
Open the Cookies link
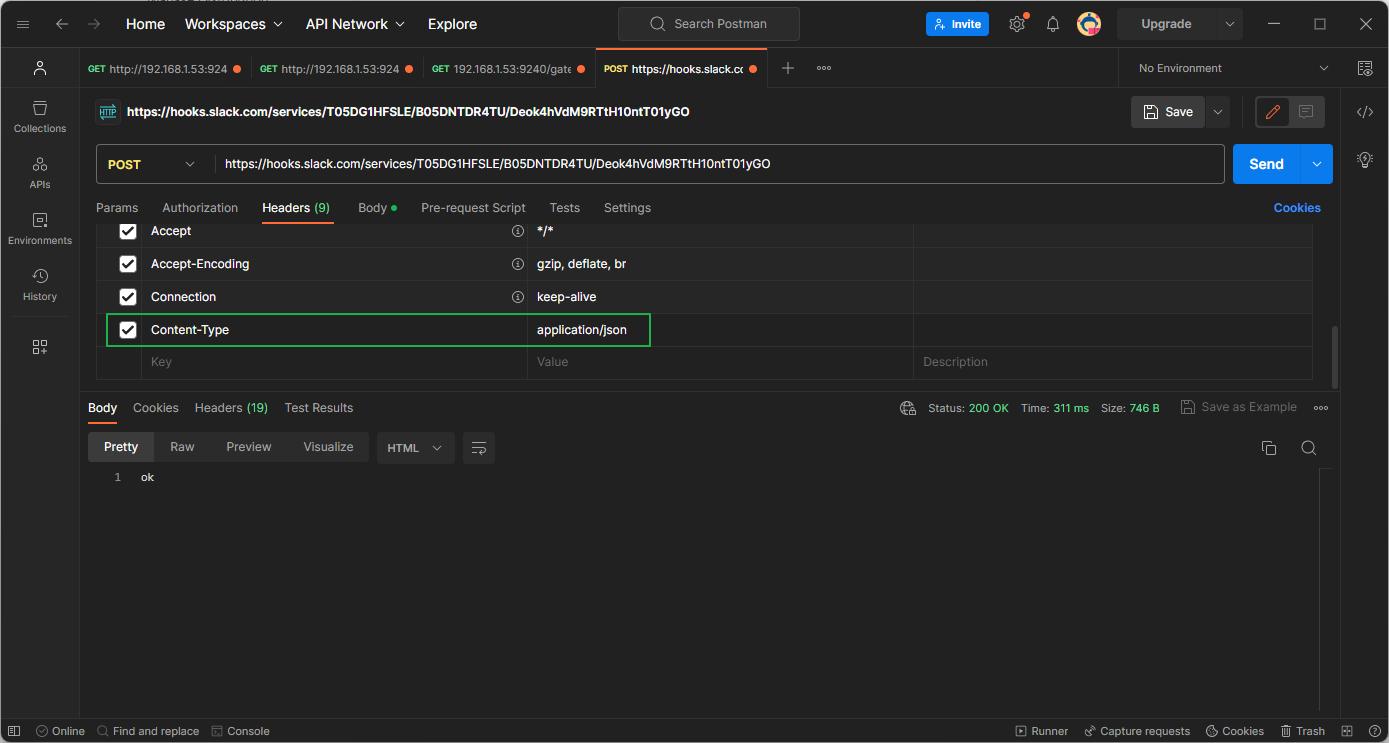click(x=1296, y=208)
